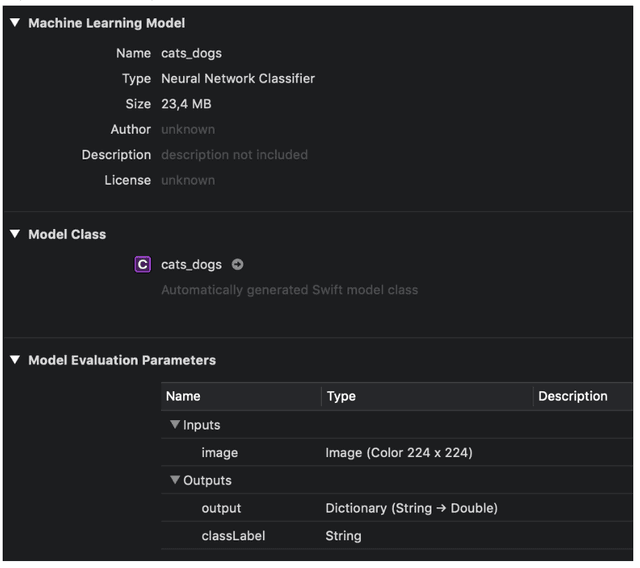Collapse the Machine Learning Model section
The image size is (640, 568).
coord(15,23)
